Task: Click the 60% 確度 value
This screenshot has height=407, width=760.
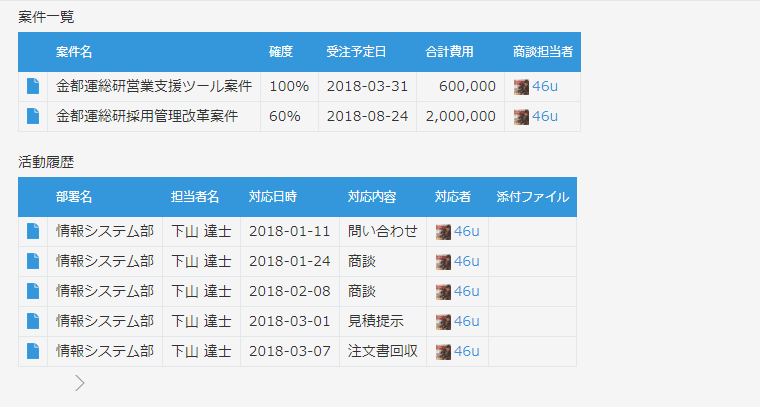Action: (x=285, y=116)
